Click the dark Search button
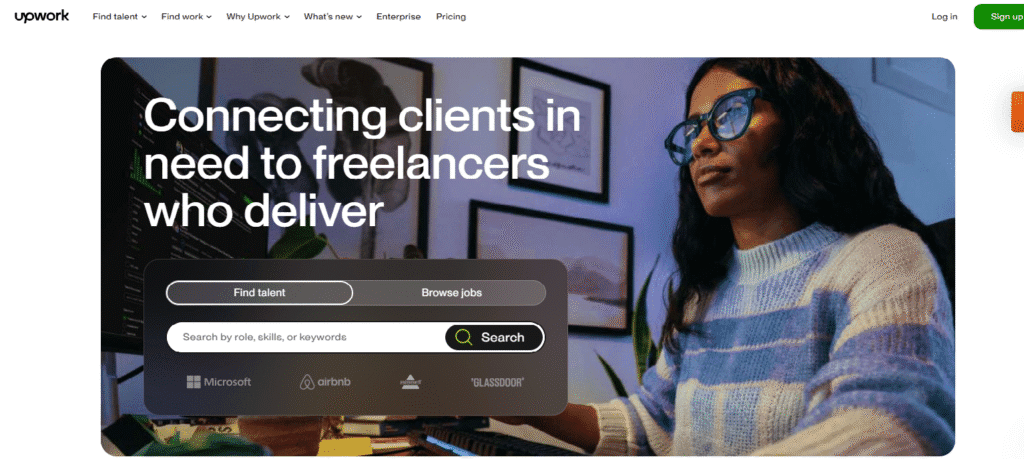Viewport: 1024px width, 459px height. click(x=494, y=338)
